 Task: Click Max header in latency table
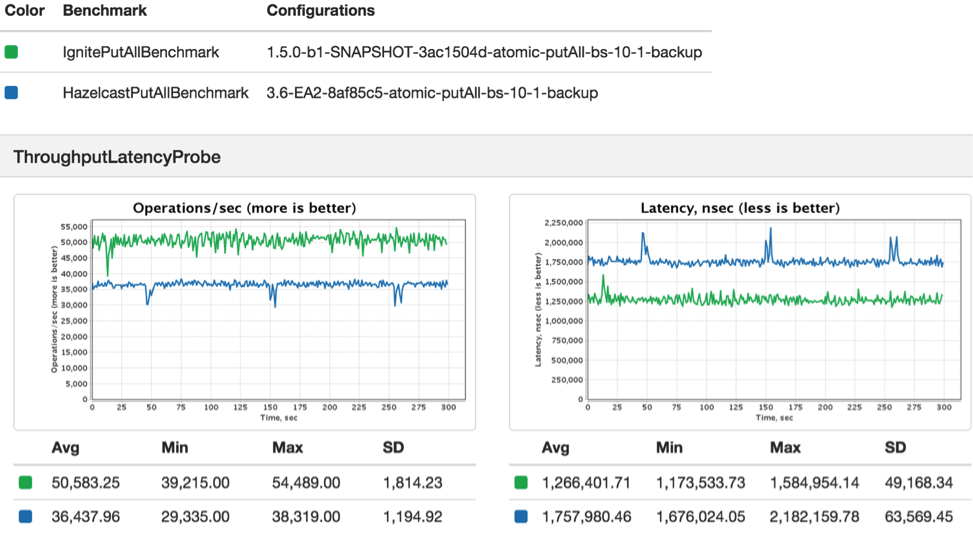tap(786, 448)
